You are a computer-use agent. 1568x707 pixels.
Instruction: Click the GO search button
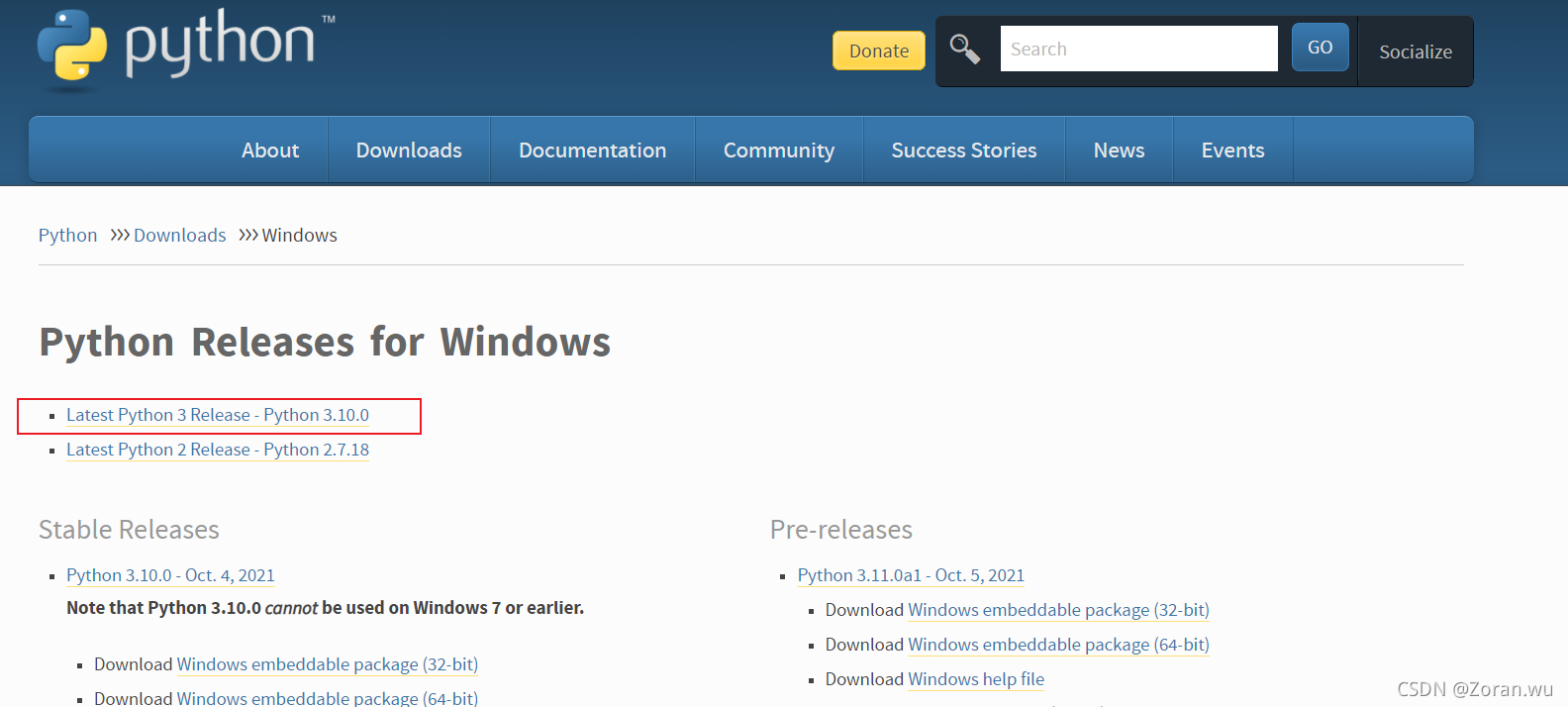1320,48
